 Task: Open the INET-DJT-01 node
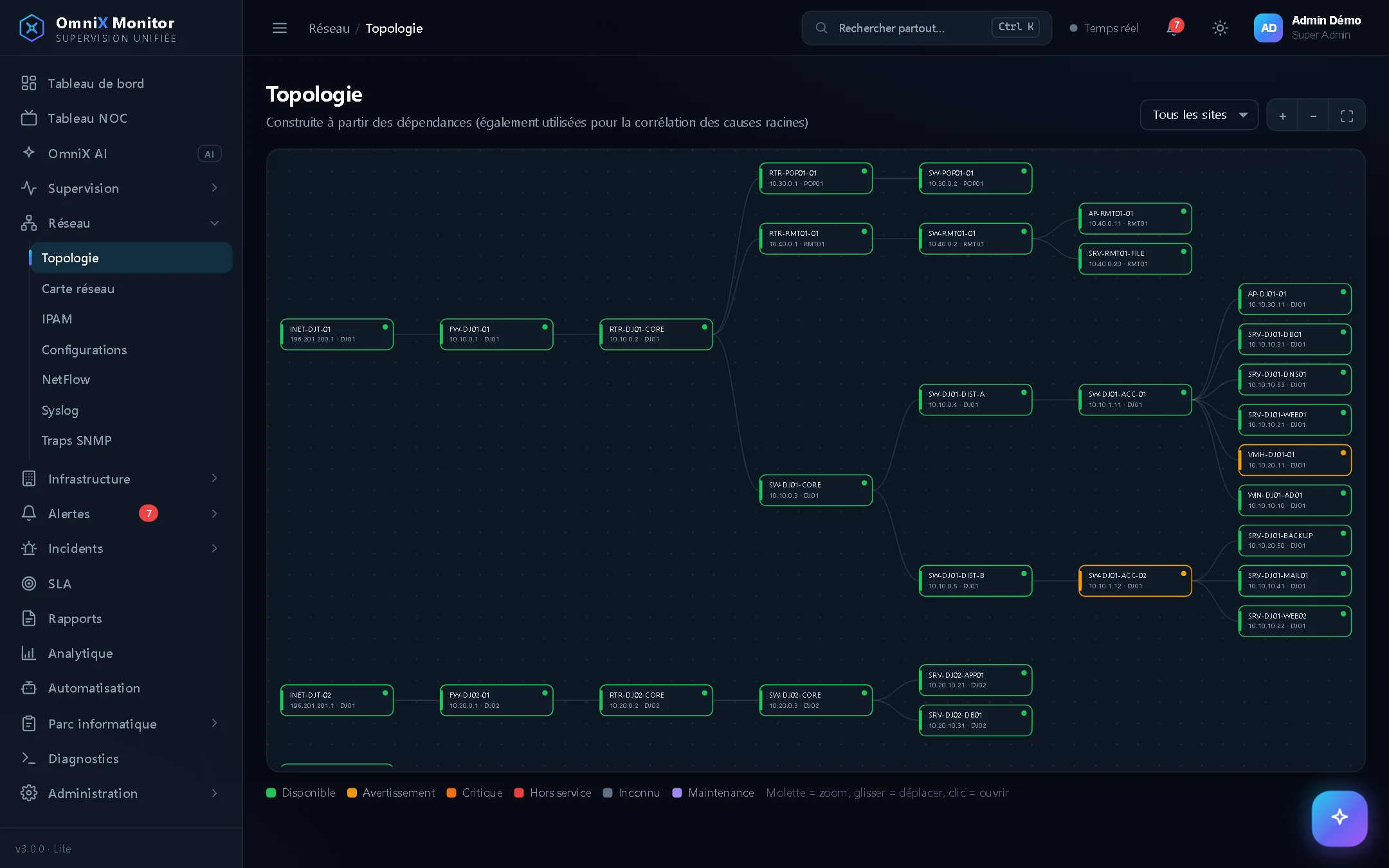click(336, 334)
